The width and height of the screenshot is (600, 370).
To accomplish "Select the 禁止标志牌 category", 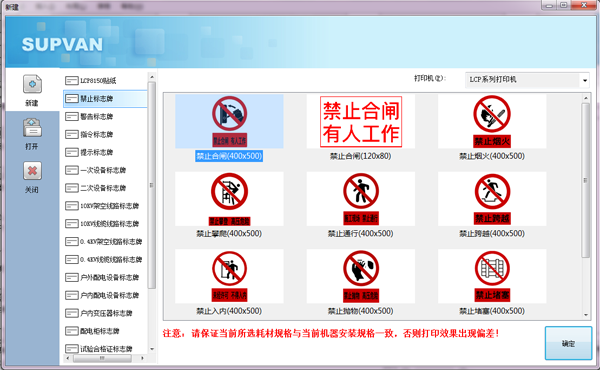I will pos(105,99).
